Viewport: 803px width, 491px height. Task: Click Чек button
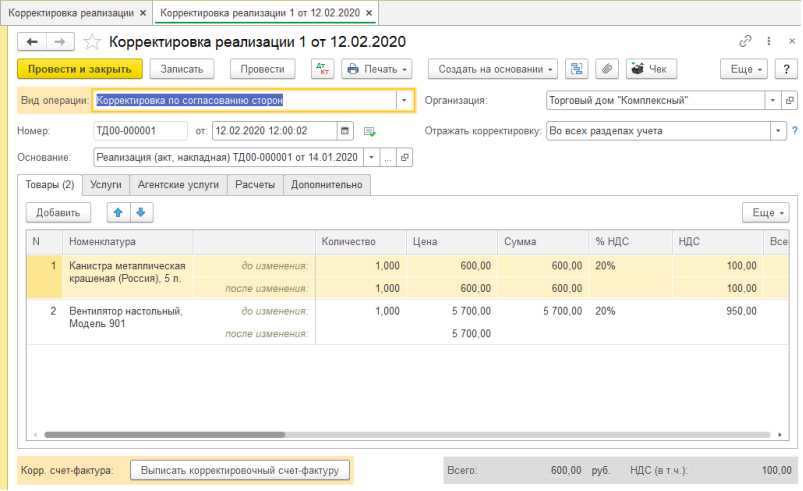tap(651, 69)
